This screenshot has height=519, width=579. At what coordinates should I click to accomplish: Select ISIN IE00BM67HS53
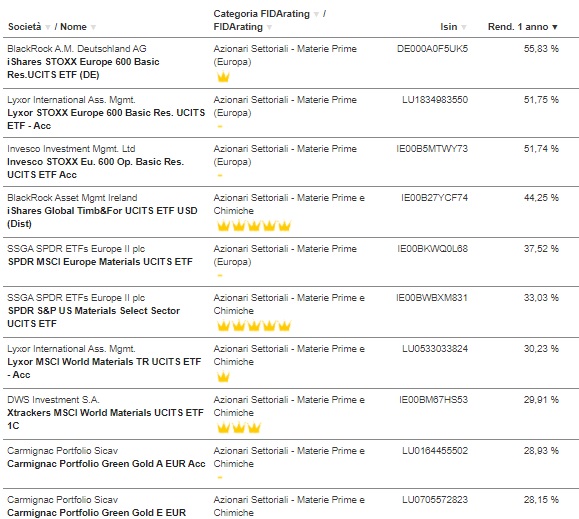pyautogui.click(x=433, y=400)
